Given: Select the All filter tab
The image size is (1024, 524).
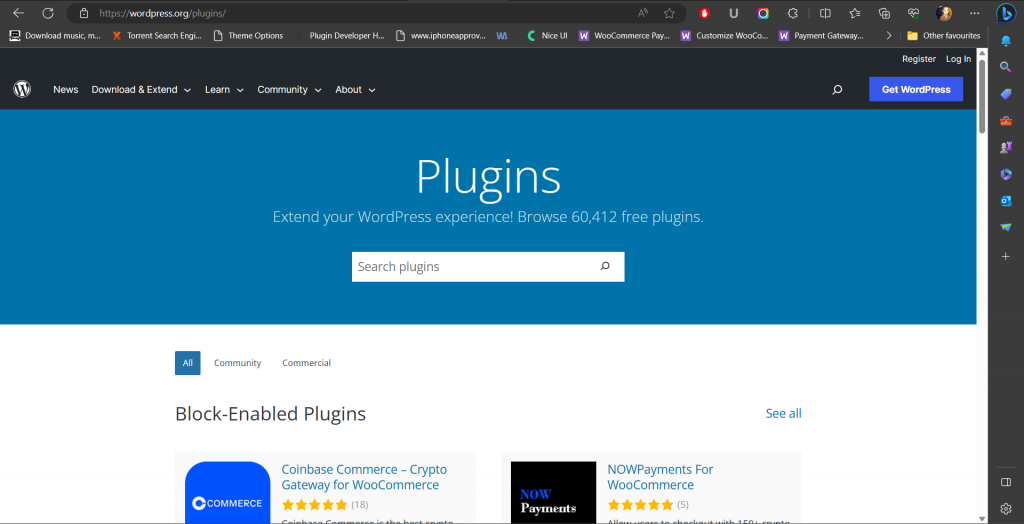Looking at the screenshot, I should click(x=187, y=363).
